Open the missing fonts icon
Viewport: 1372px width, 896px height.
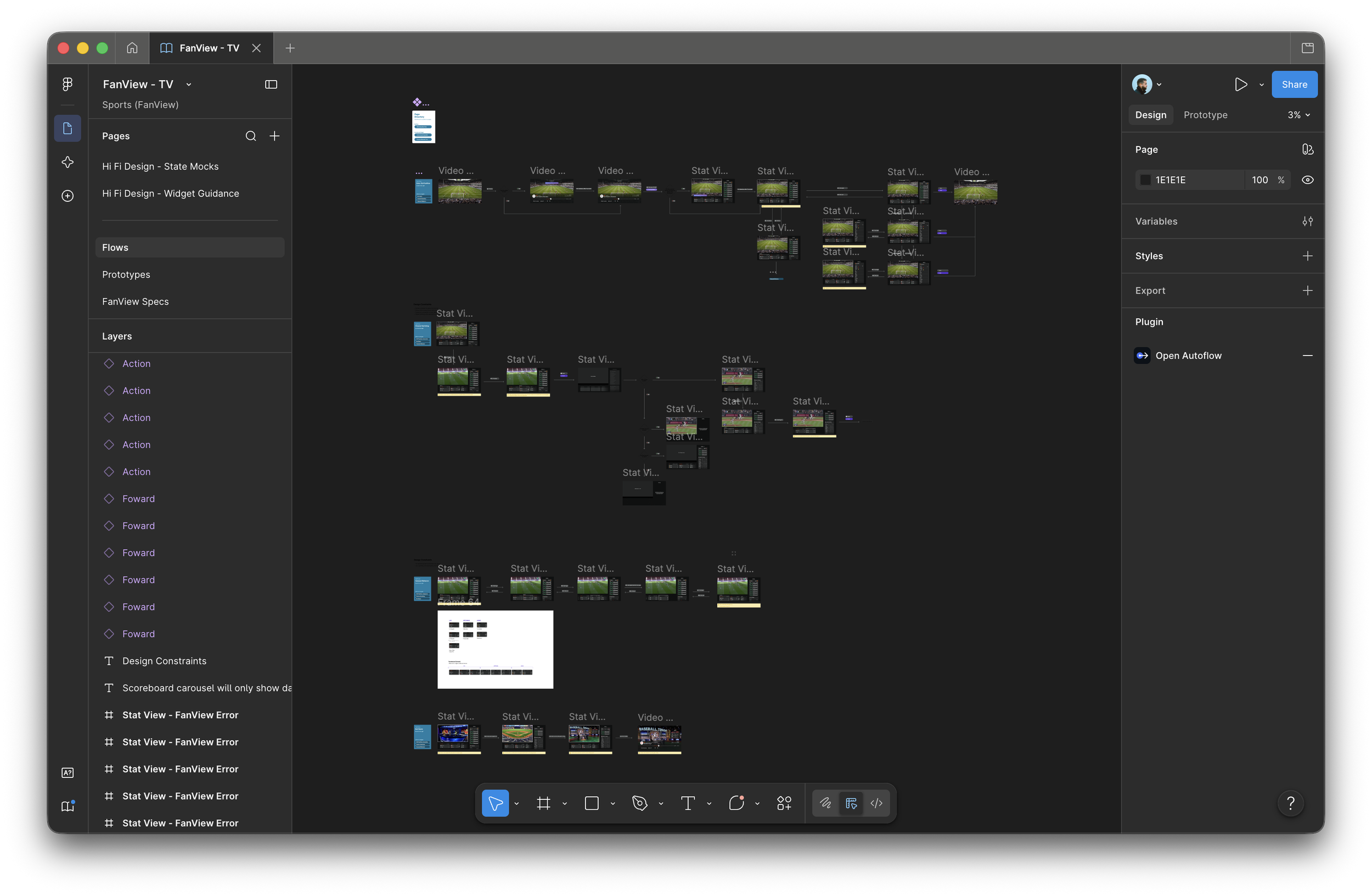click(68, 773)
